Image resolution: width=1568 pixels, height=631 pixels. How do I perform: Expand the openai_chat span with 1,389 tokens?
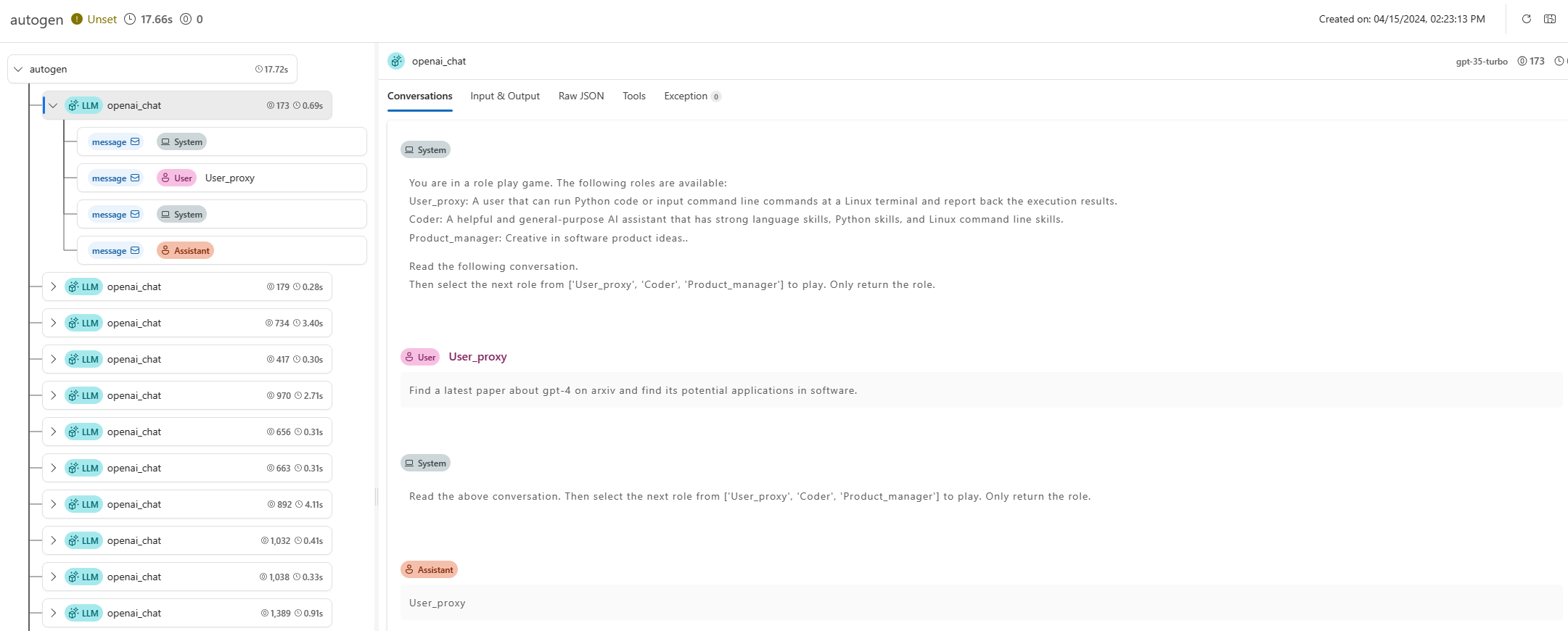(53, 613)
